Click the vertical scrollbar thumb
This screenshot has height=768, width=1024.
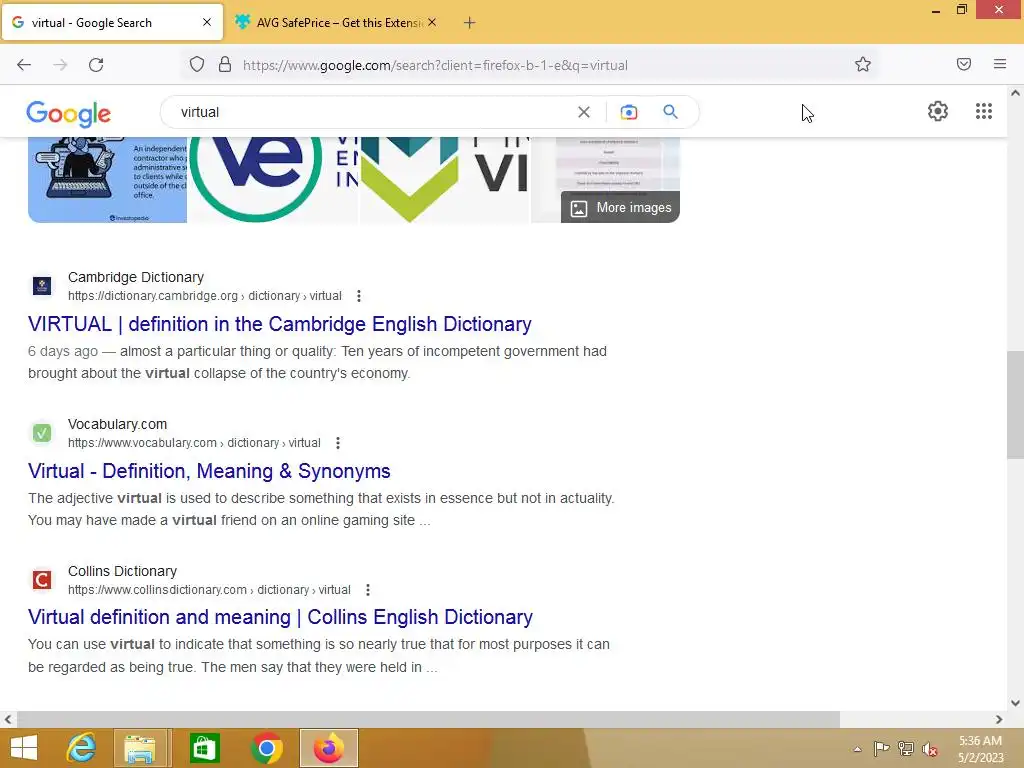tap(1015, 405)
